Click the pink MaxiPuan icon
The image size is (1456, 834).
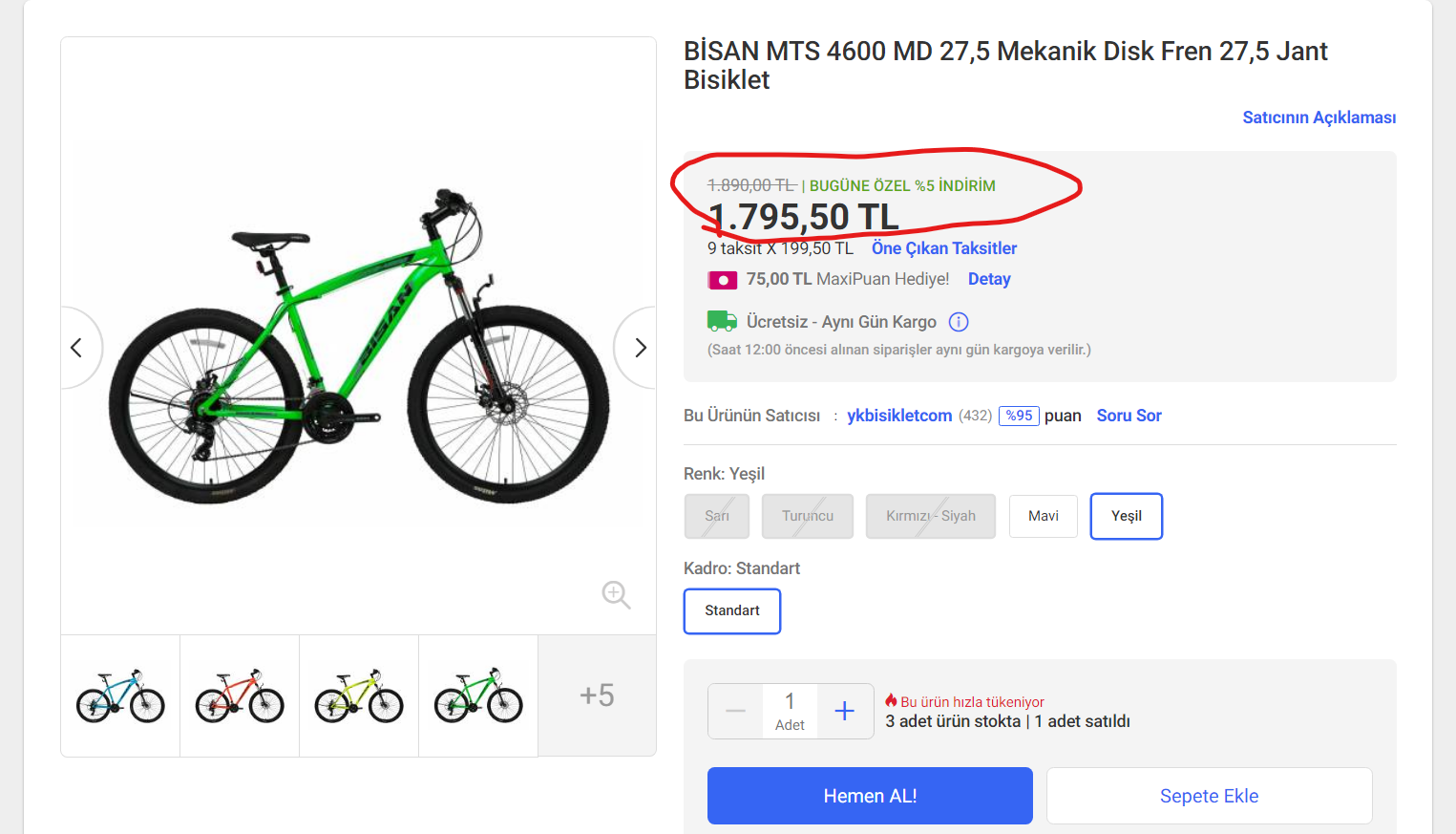pyautogui.click(x=722, y=280)
